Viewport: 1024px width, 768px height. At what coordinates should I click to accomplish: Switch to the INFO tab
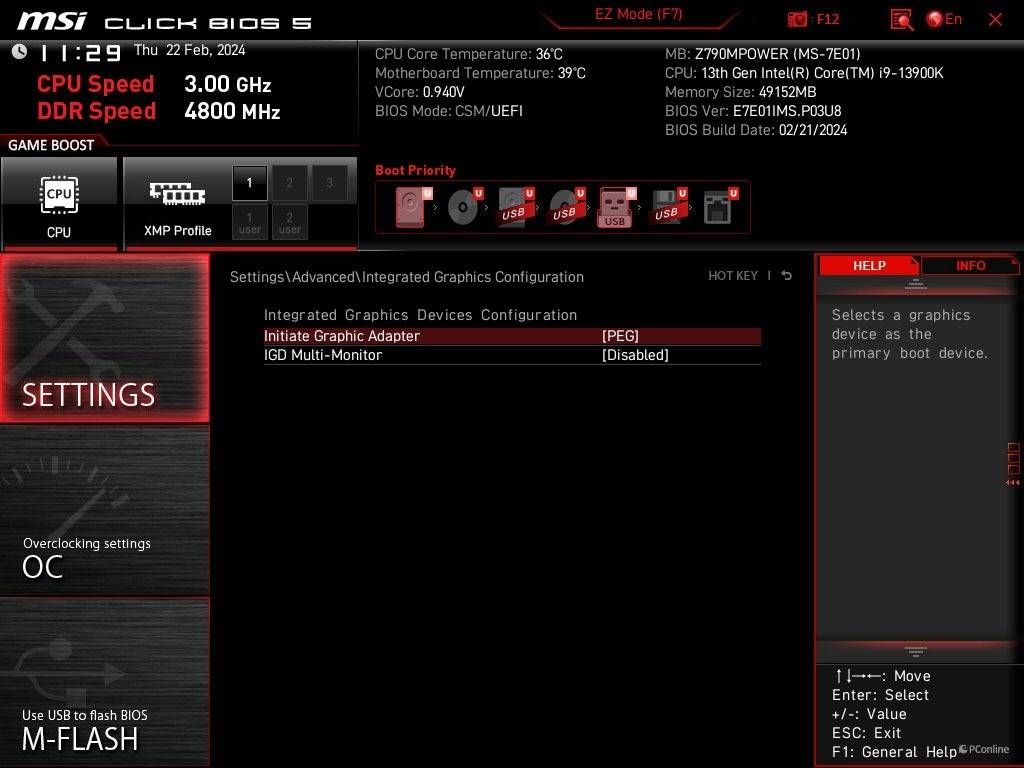click(970, 266)
